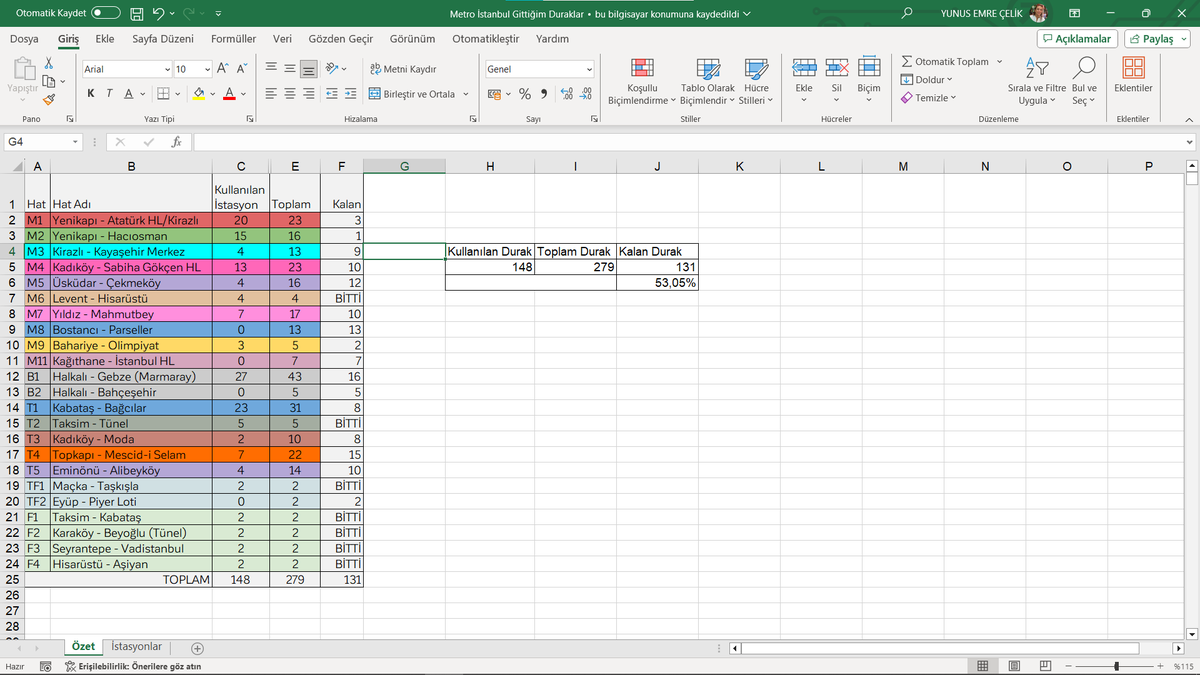This screenshot has width=1200, height=675.
Task: Click Erişilebilirlik: Önerilere göz atın status
Action: tap(133, 666)
